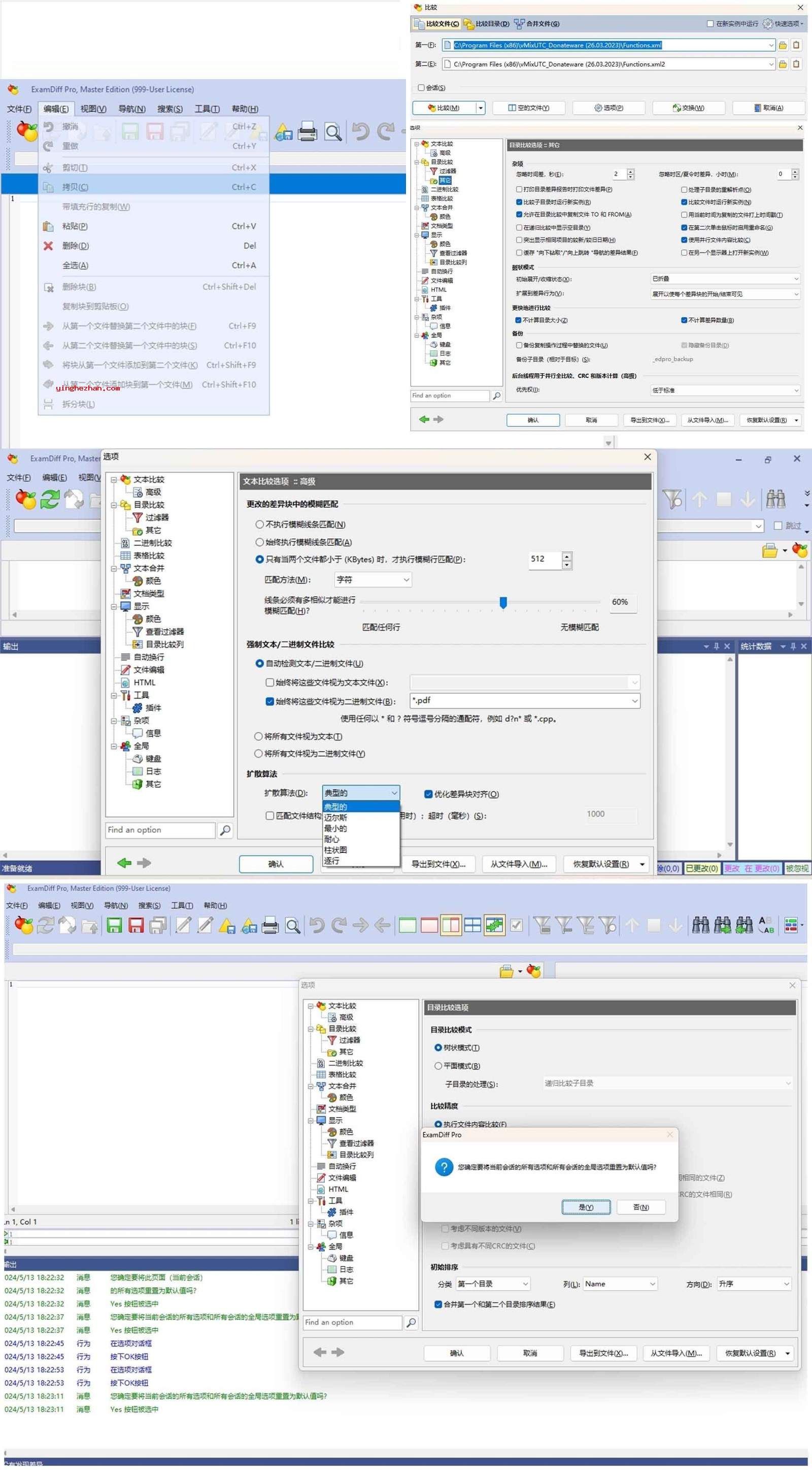Open the dropdown arrow next to 比较(M) button
This screenshot has height=1470, width=812.
coord(481,108)
